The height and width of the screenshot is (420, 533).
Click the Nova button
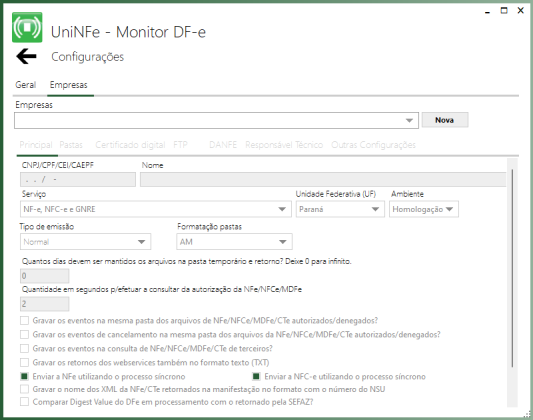click(445, 120)
